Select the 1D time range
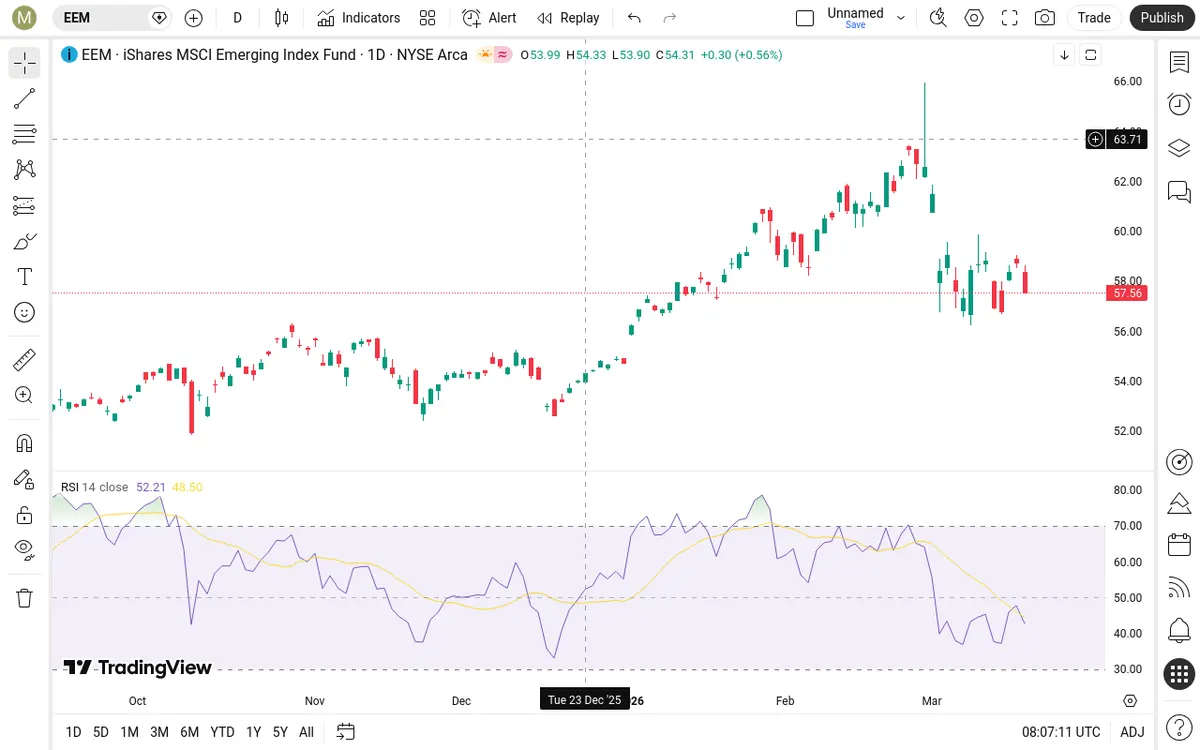 click(73, 732)
